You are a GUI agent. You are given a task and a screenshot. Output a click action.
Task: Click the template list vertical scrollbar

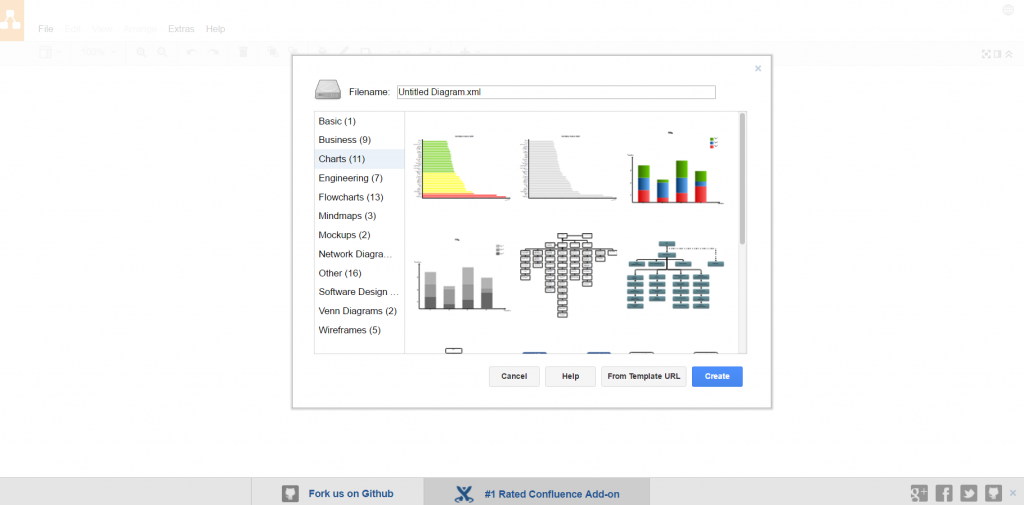[742, 180]
